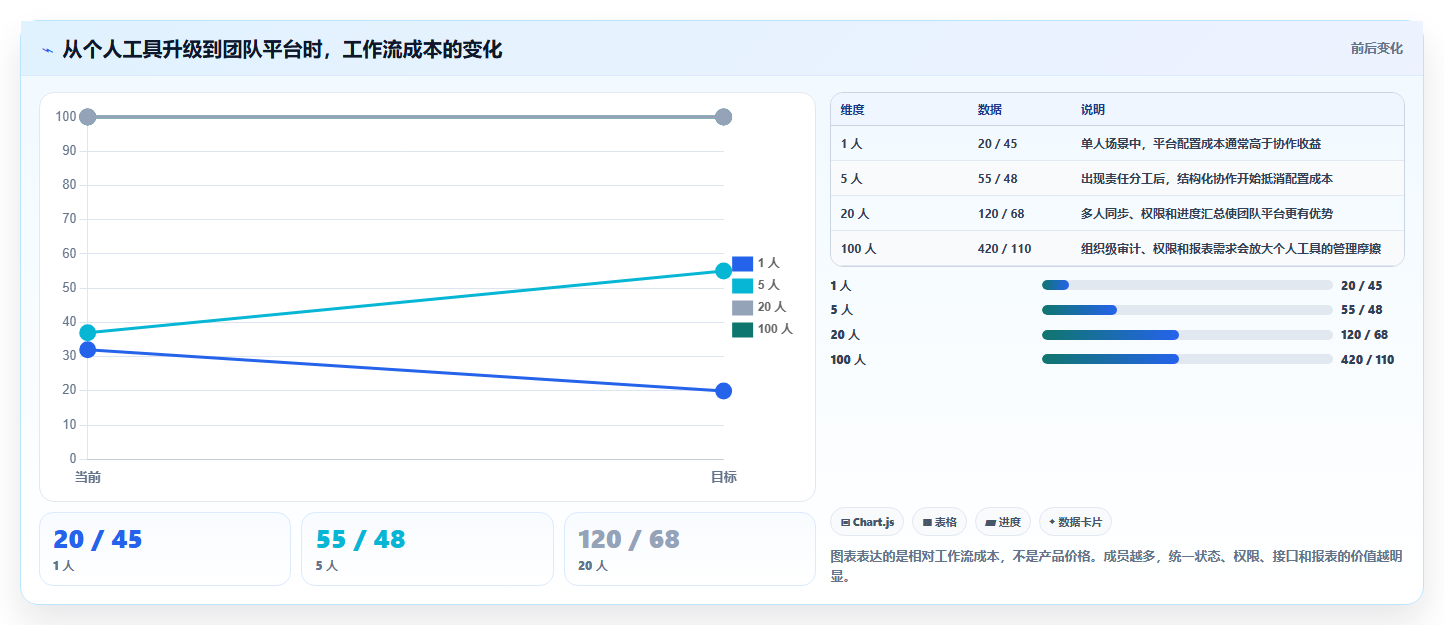Open the gray 120 / 68 data card
Viewport: 1444px width, 625px height.
690,549
